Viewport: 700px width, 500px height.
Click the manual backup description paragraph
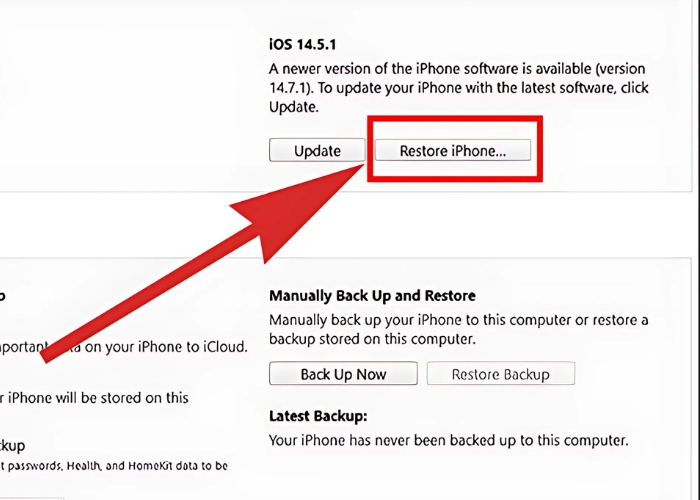coord(458,329)
